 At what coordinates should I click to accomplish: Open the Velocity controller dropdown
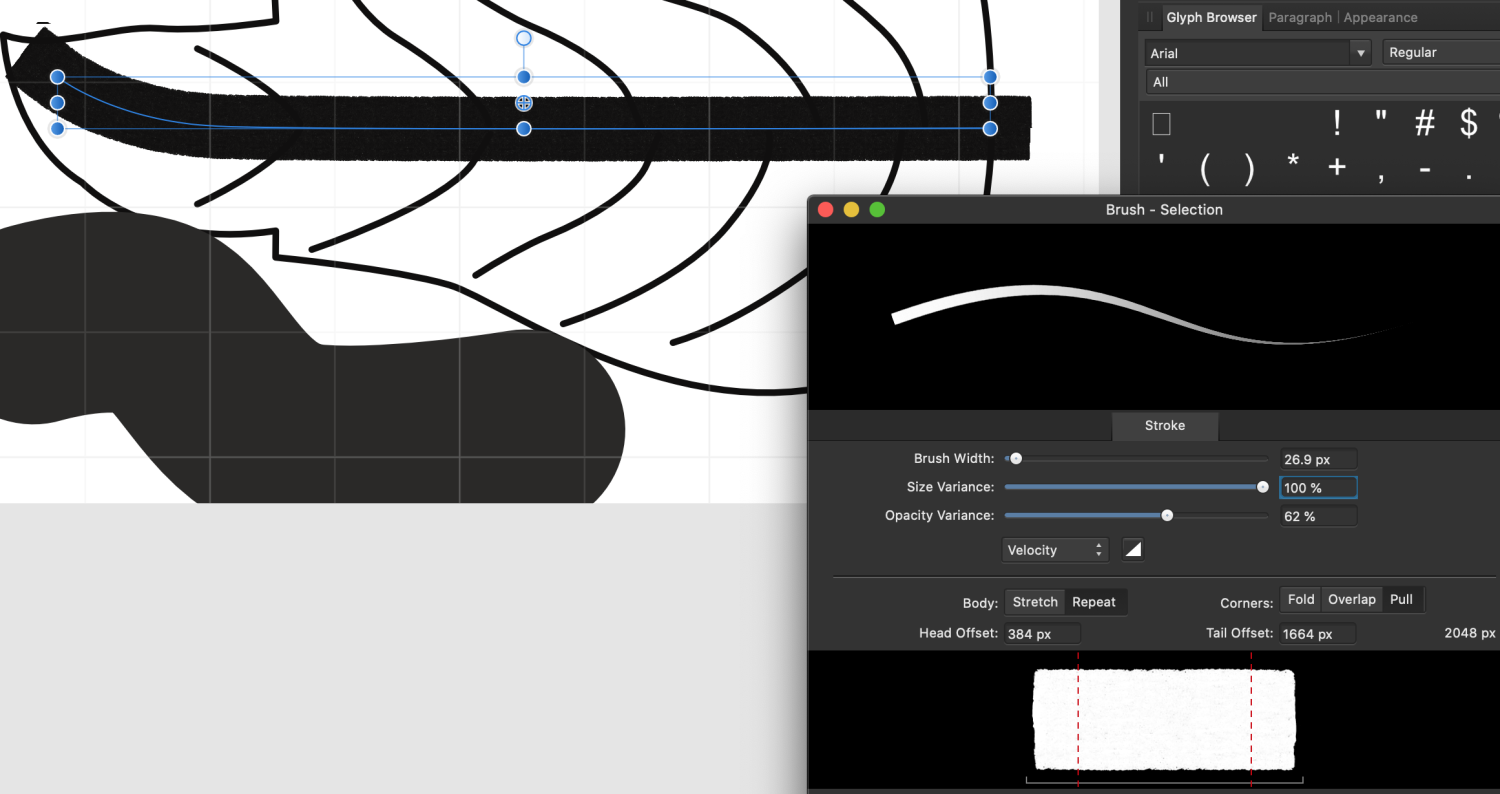(x=1055, y=549)
